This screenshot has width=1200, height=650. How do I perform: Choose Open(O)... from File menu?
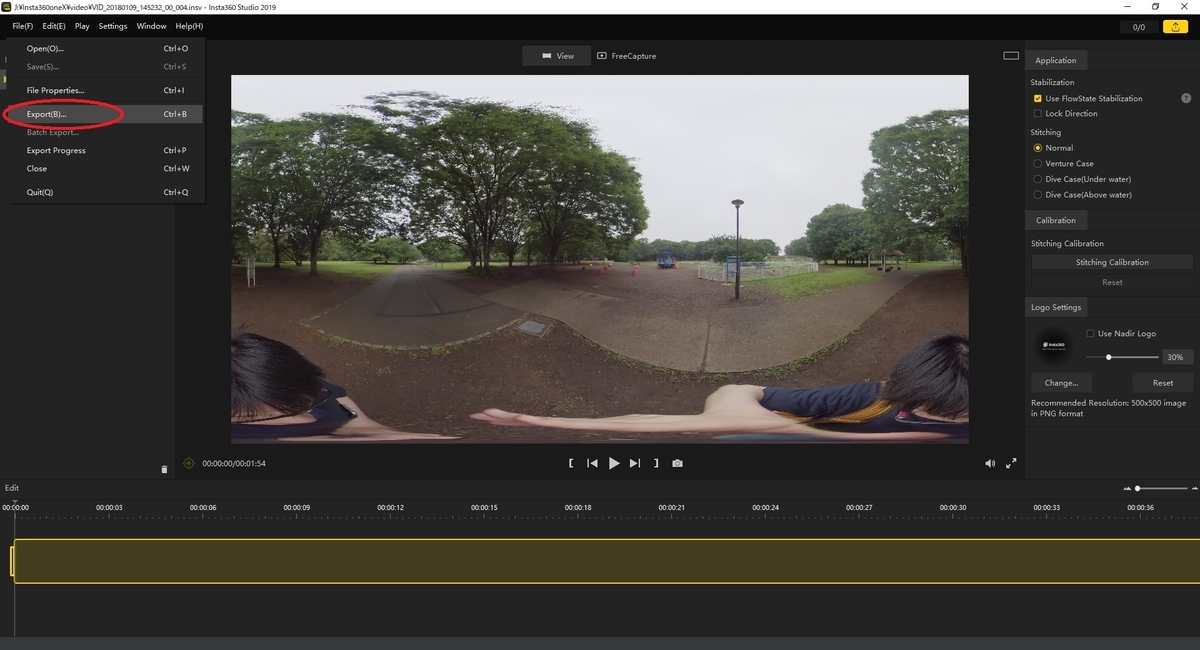coord(107,48)
